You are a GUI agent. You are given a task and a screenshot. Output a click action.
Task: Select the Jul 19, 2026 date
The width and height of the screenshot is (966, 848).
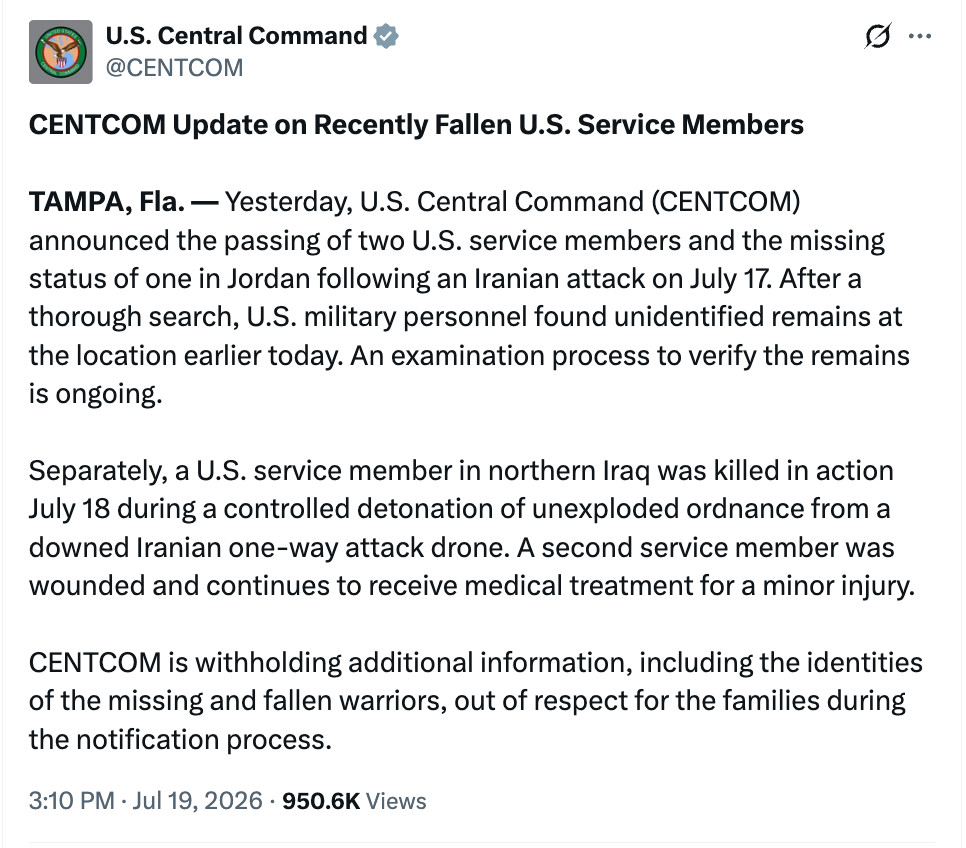[x=197, y=801]
